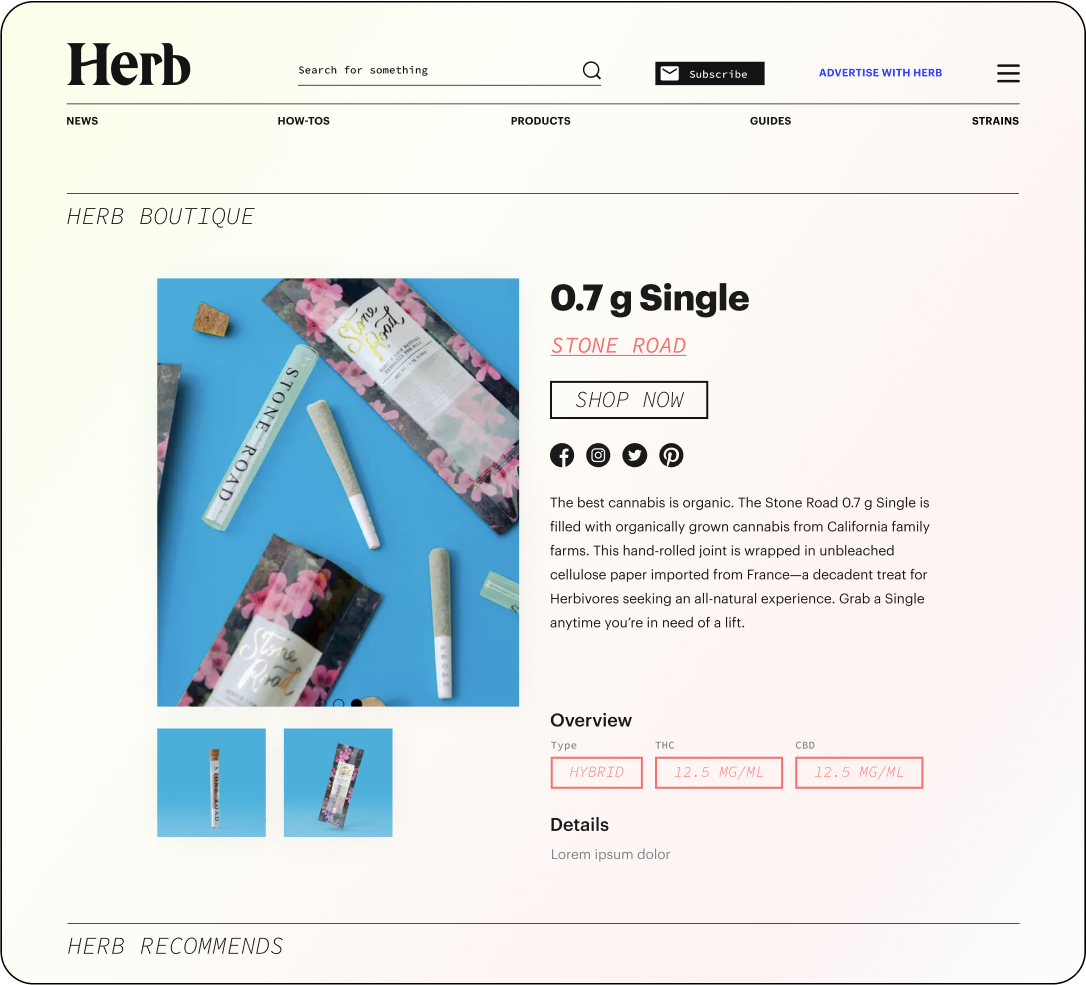Click the Subscribe envelope button

(x=710, y=73)
